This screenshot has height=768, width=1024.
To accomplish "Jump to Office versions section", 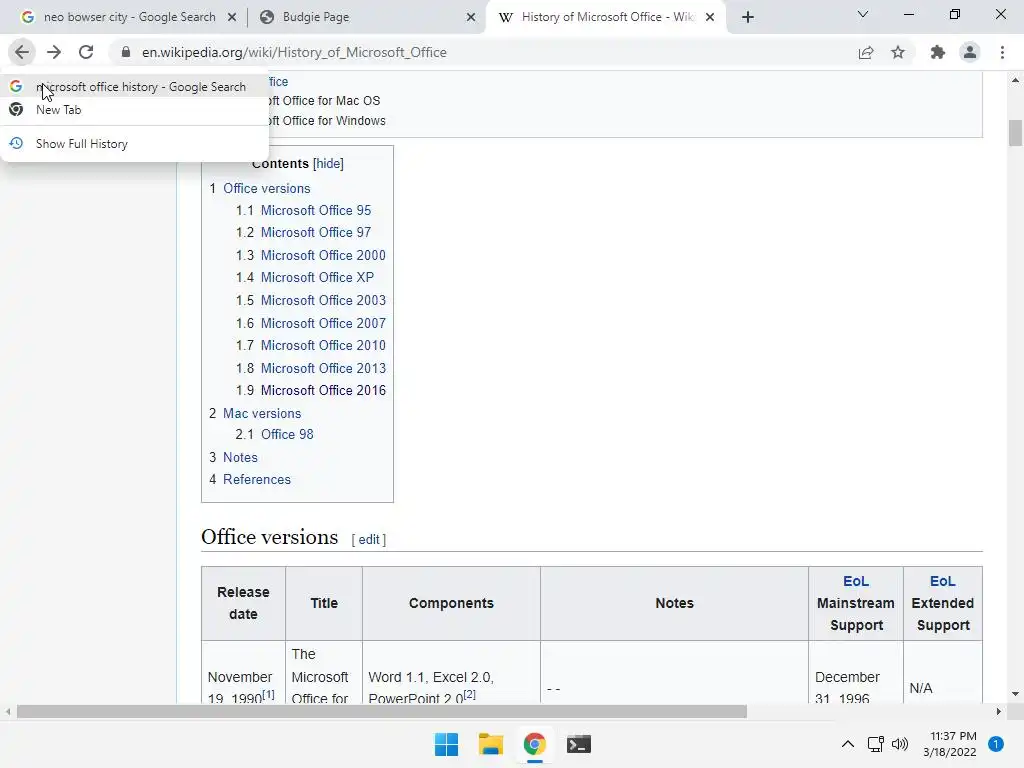I will [266, 188].
